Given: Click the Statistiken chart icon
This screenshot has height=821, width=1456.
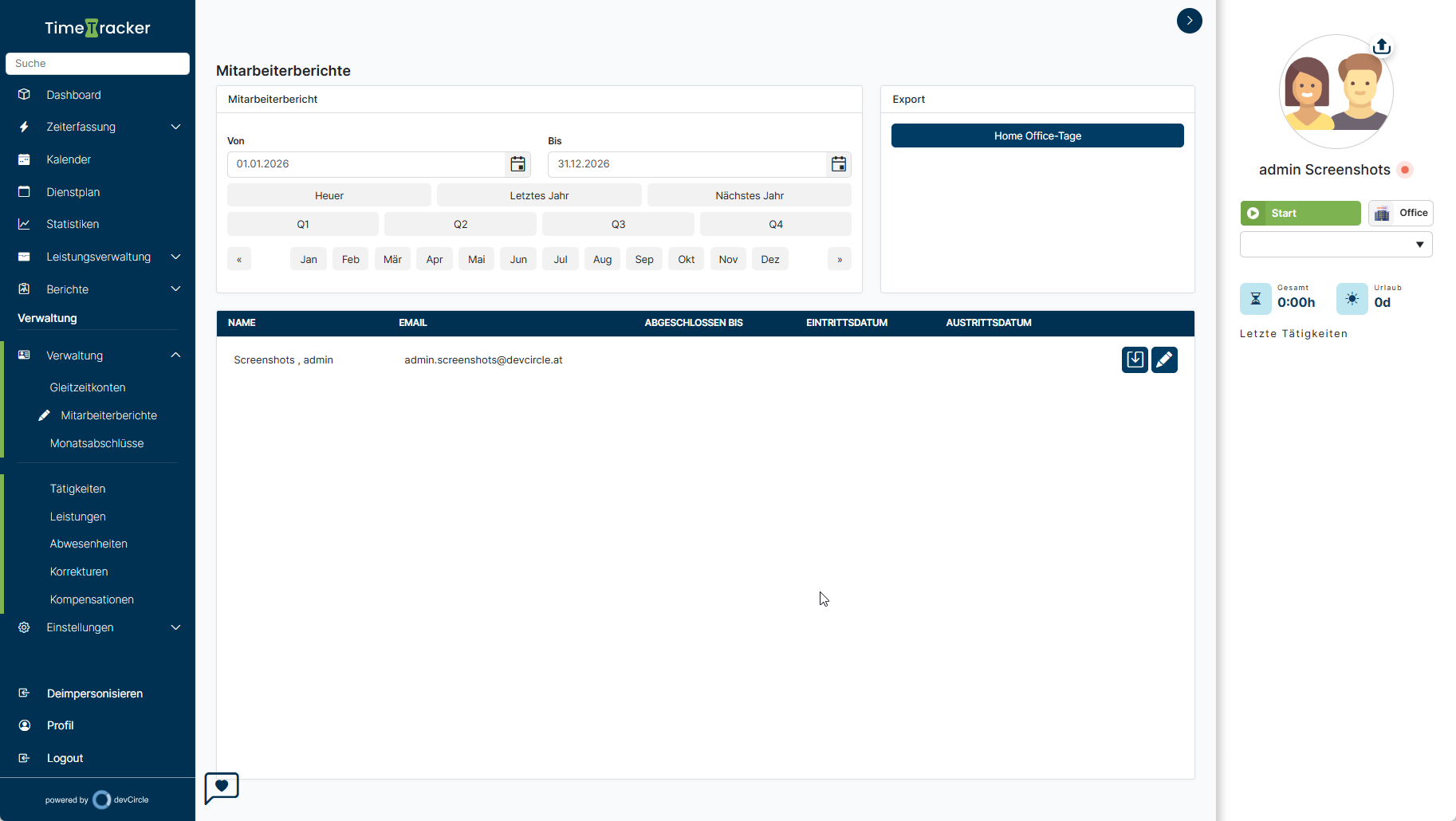Looking at the screenshot, I should [24, 224].
